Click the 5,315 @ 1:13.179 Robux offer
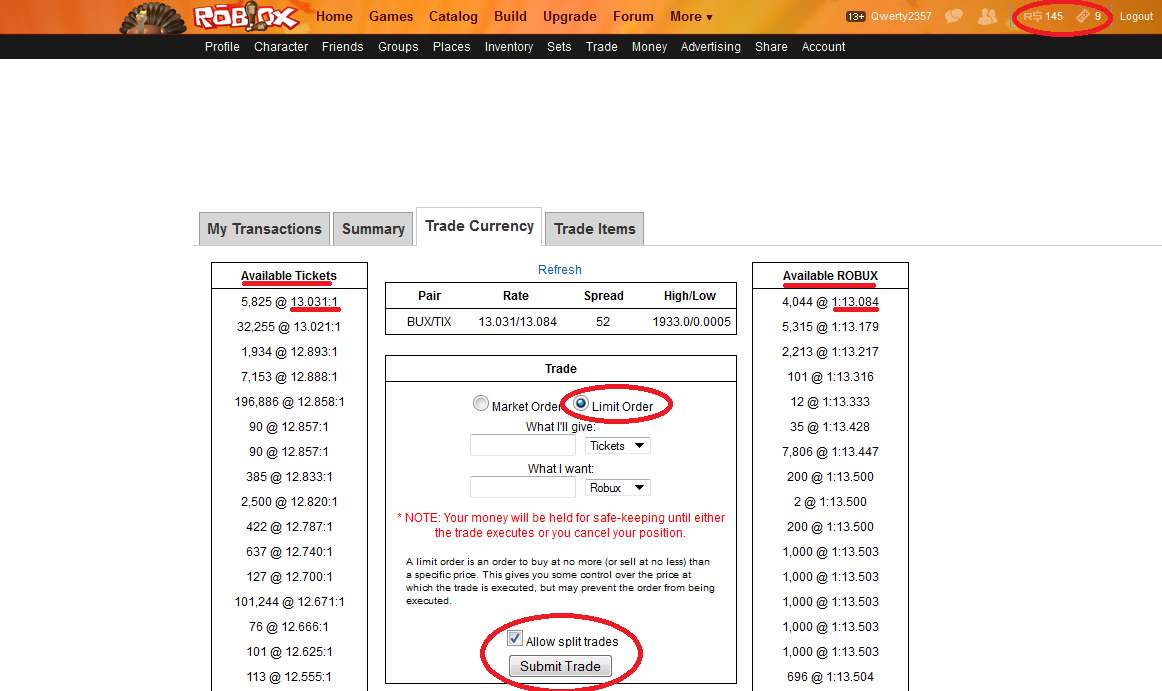The image size is (1162, 691). pyautogui.click(x=830, y=327)
